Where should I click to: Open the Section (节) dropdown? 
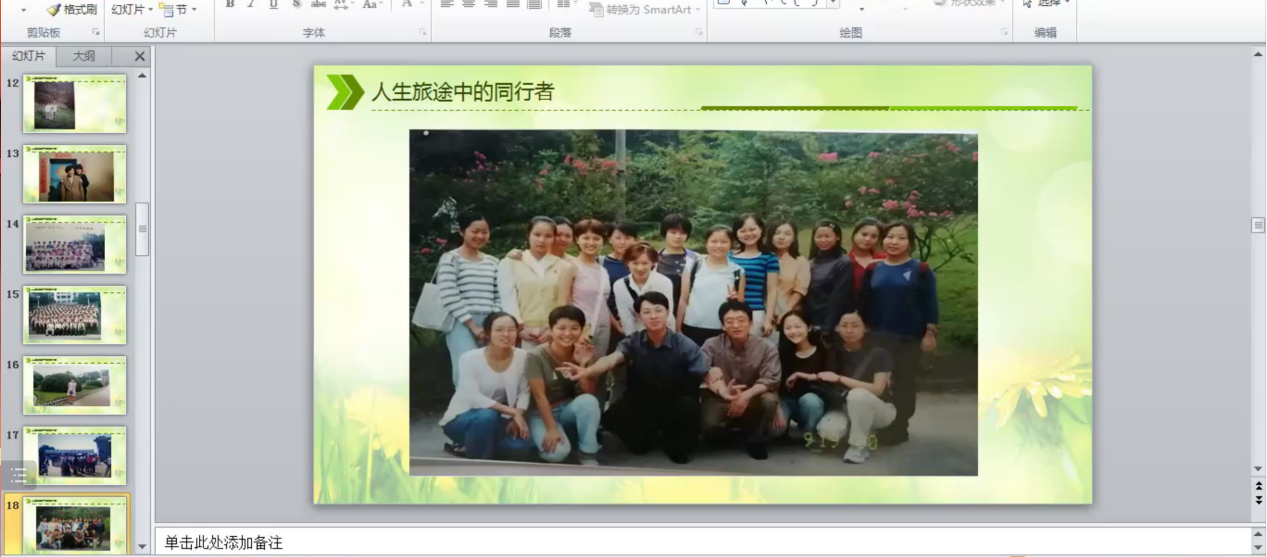point(180,9)
